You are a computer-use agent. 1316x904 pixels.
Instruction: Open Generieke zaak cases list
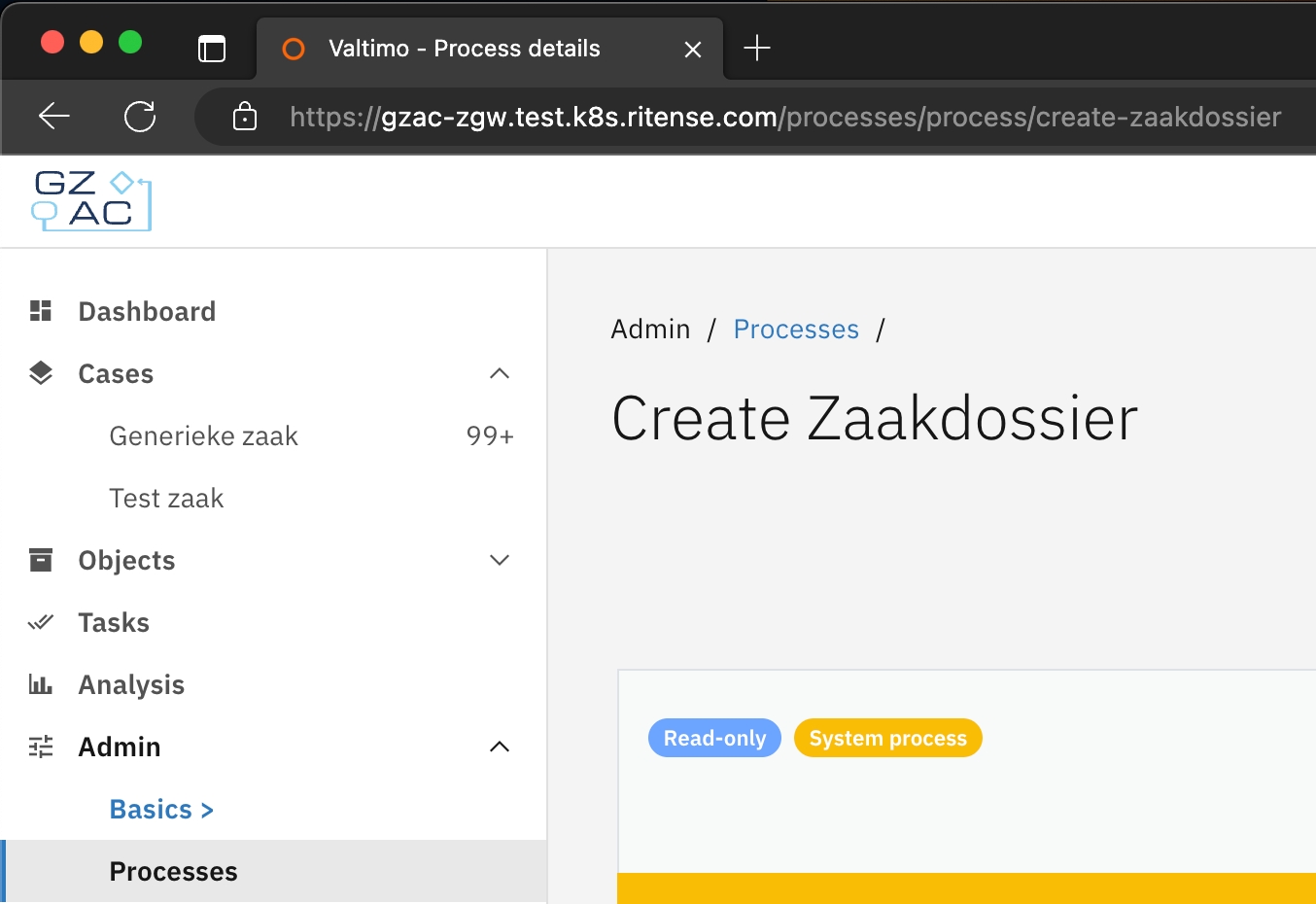(x=204, y=435)
